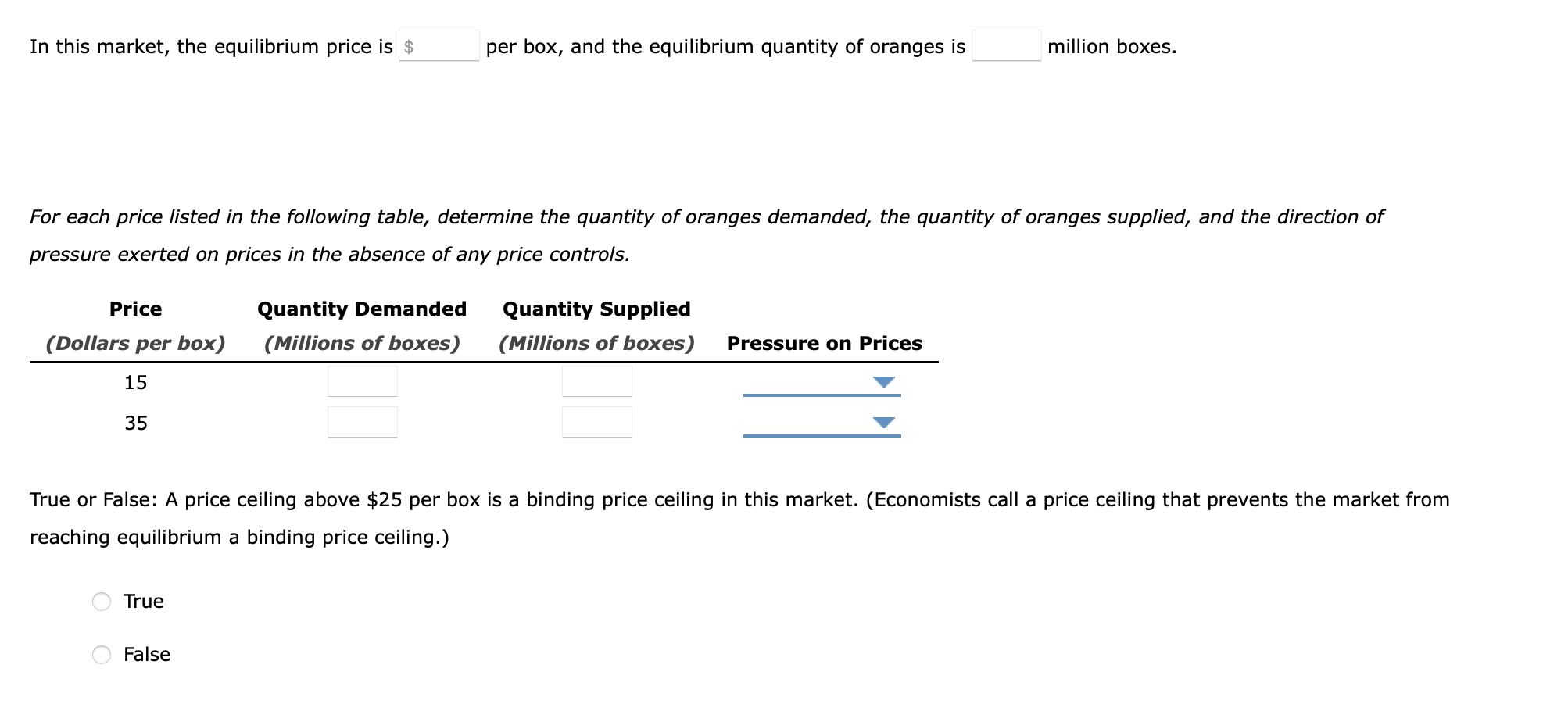Click the Quantity Demanded input for the $35 row
Viewport: 1568px width, 711px height.
pos(362,423)
